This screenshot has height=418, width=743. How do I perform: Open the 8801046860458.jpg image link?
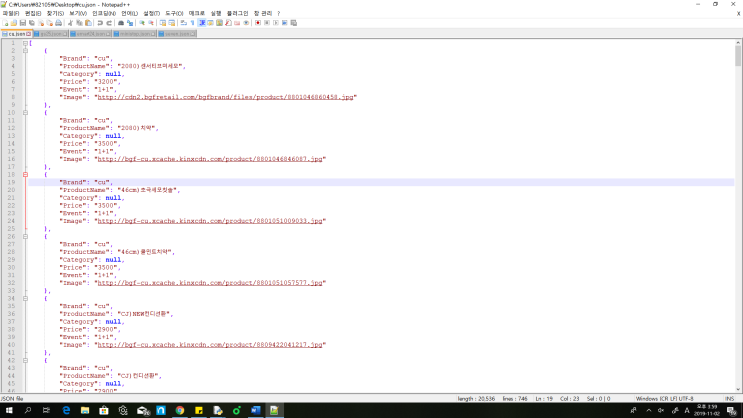[x=225, y=97]
